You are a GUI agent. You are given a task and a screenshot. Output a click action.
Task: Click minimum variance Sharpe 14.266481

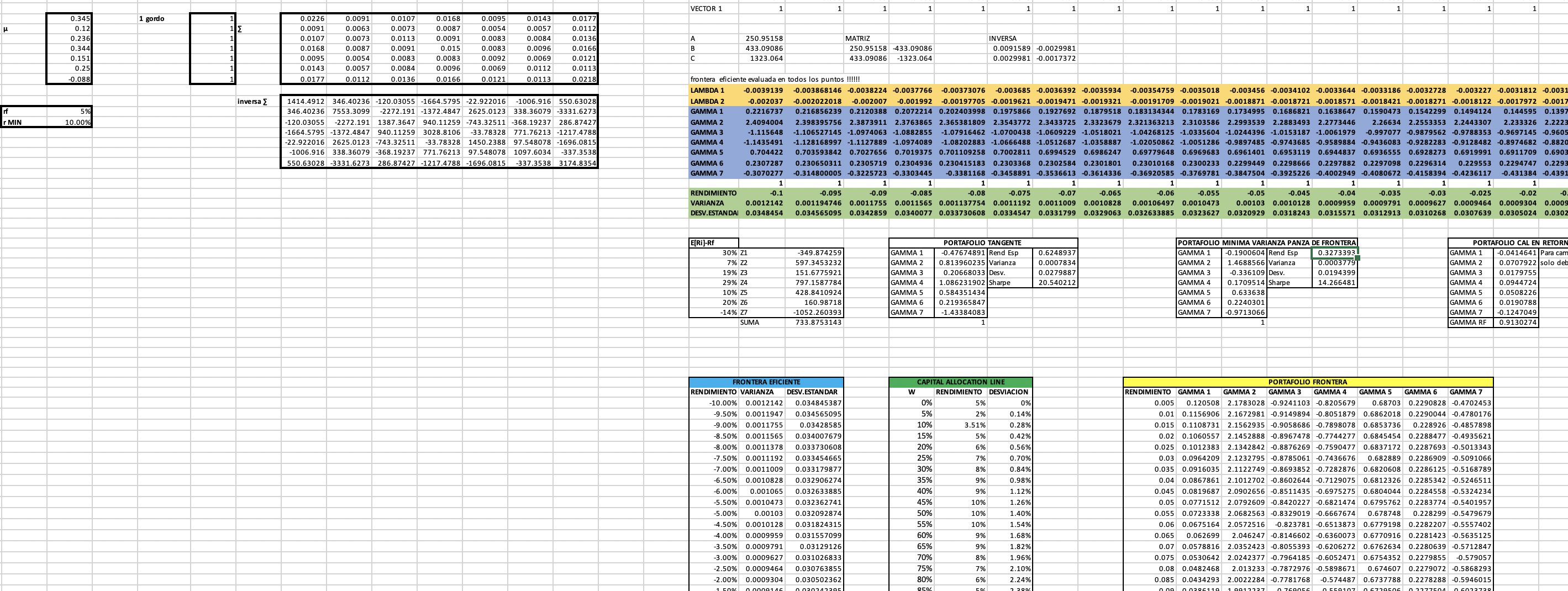tap(1334, 282)
